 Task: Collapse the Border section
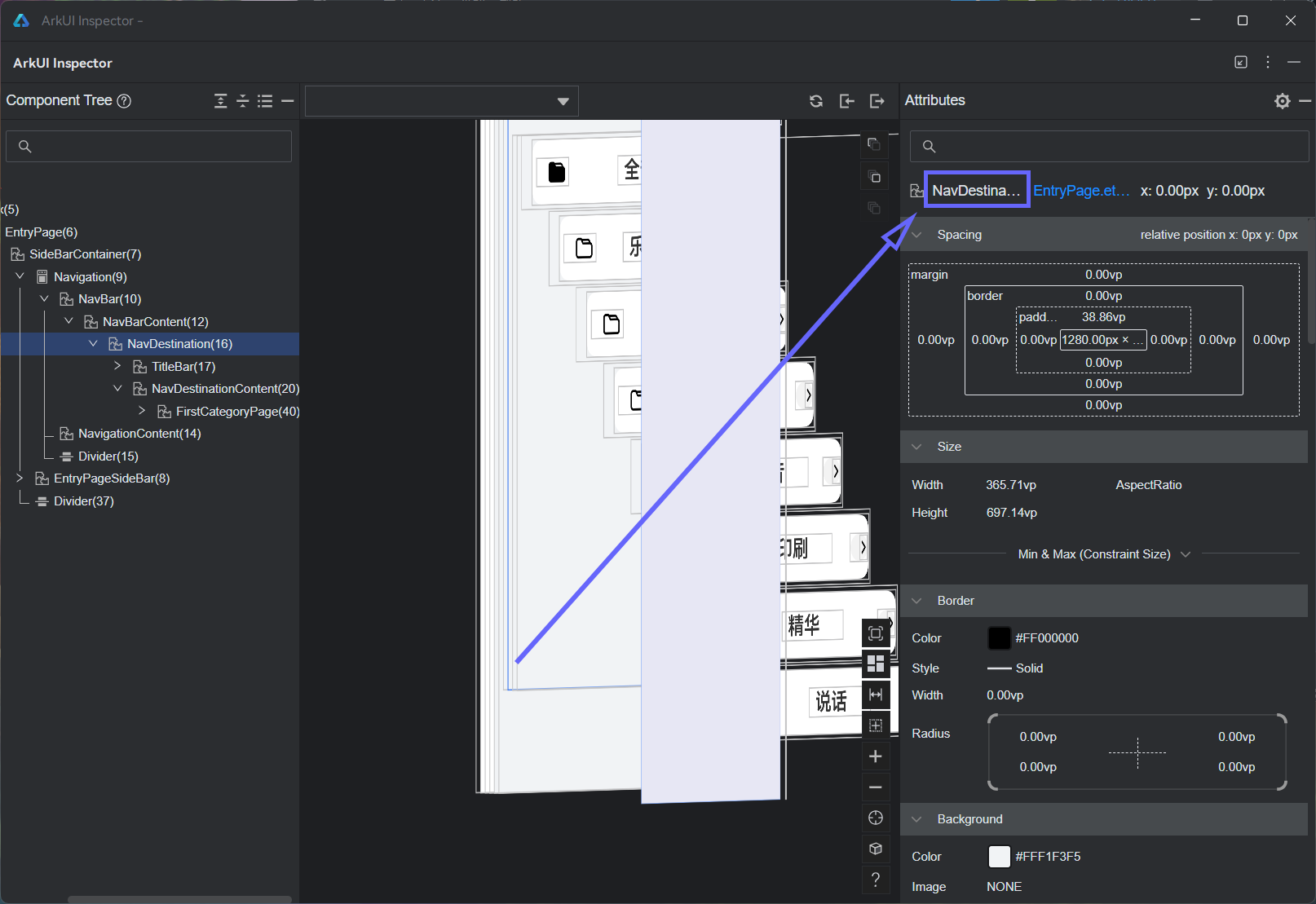click(x=917, y=601)
